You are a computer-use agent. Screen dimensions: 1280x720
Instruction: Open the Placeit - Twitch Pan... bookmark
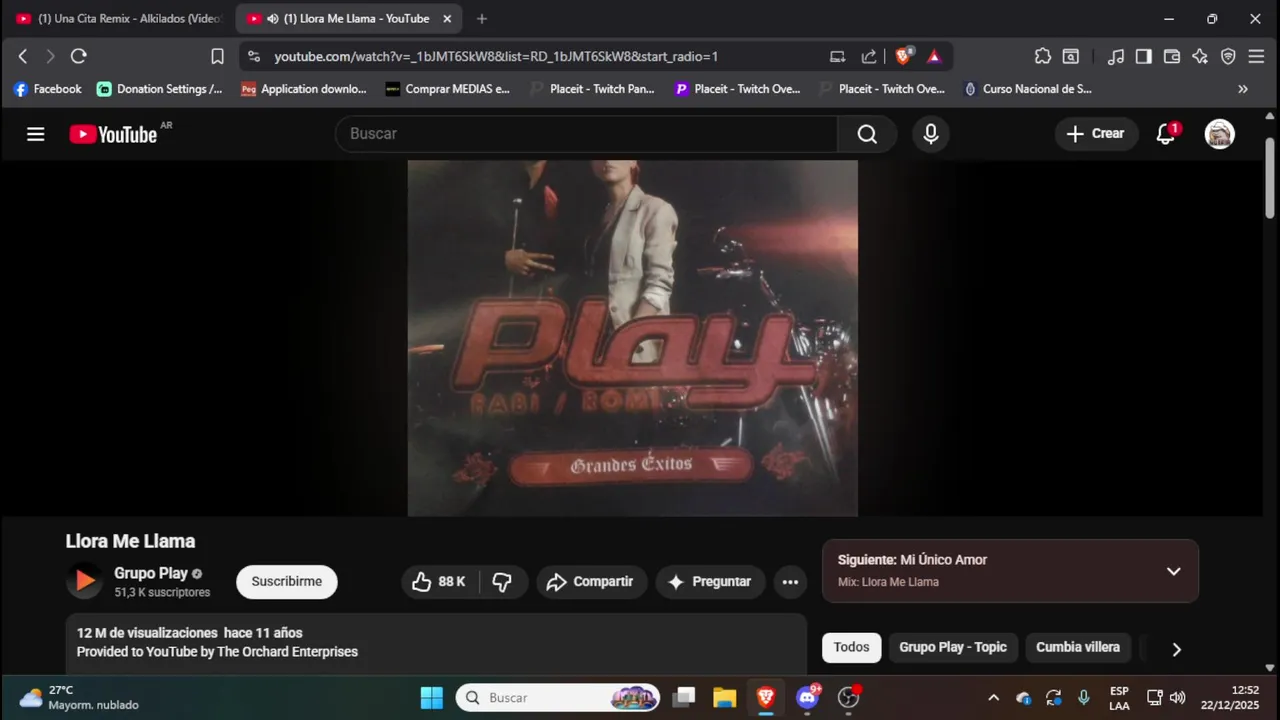(593, 89)
